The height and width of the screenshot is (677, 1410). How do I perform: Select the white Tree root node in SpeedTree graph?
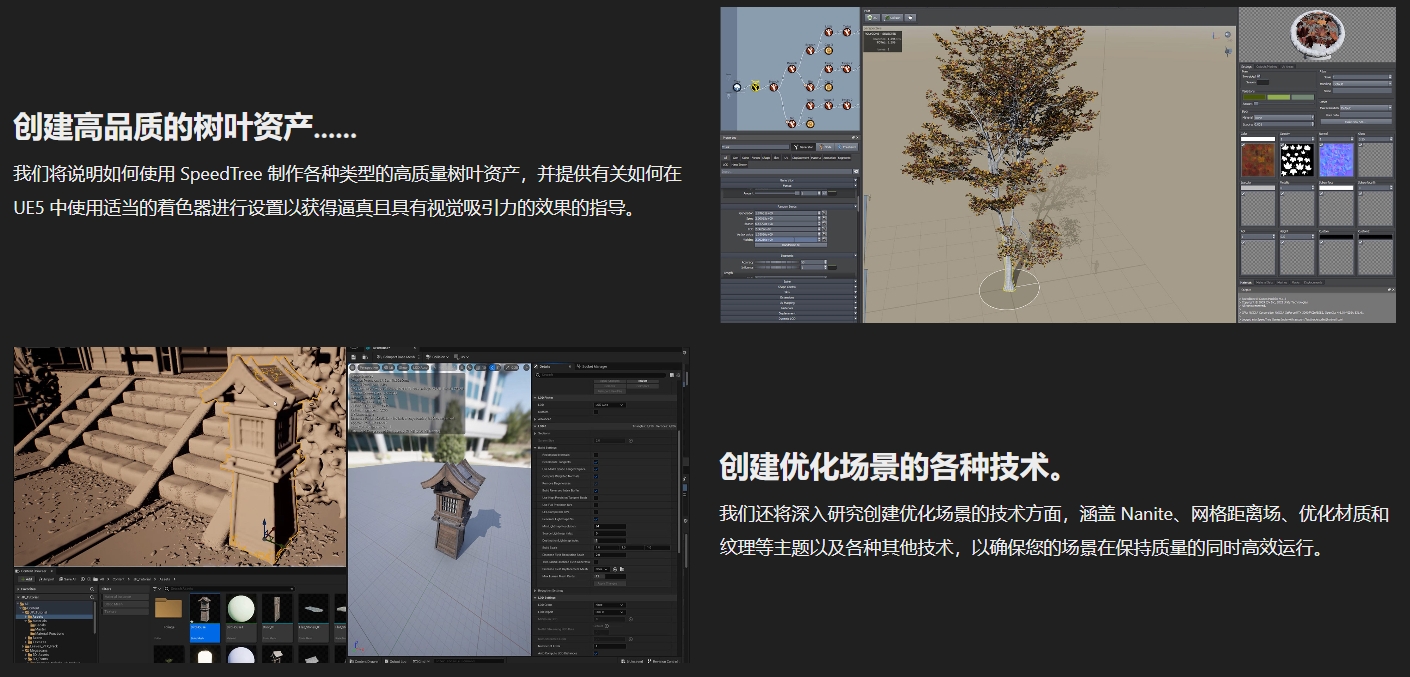736,87
